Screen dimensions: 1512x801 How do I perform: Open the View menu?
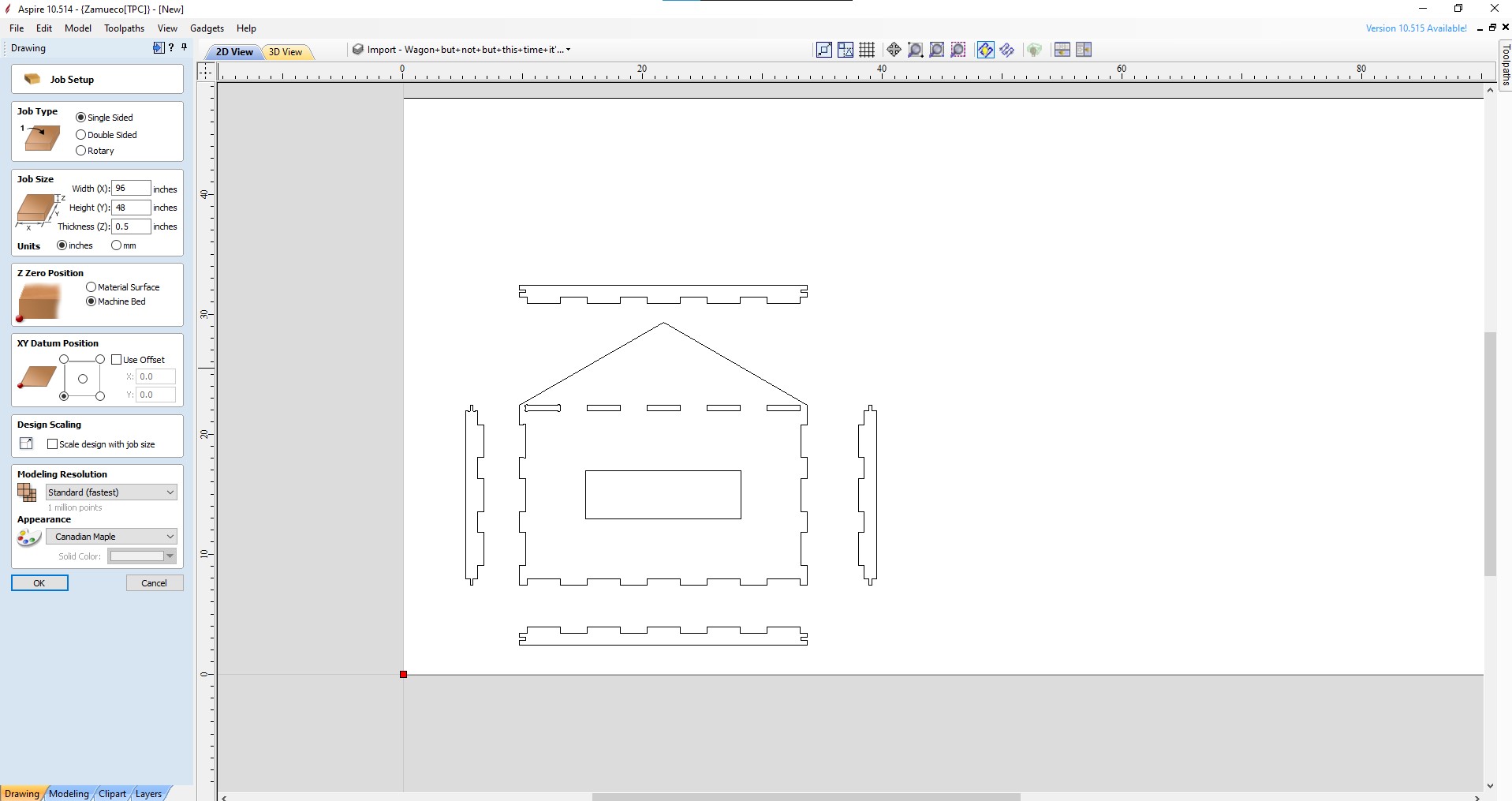point(167,28)
